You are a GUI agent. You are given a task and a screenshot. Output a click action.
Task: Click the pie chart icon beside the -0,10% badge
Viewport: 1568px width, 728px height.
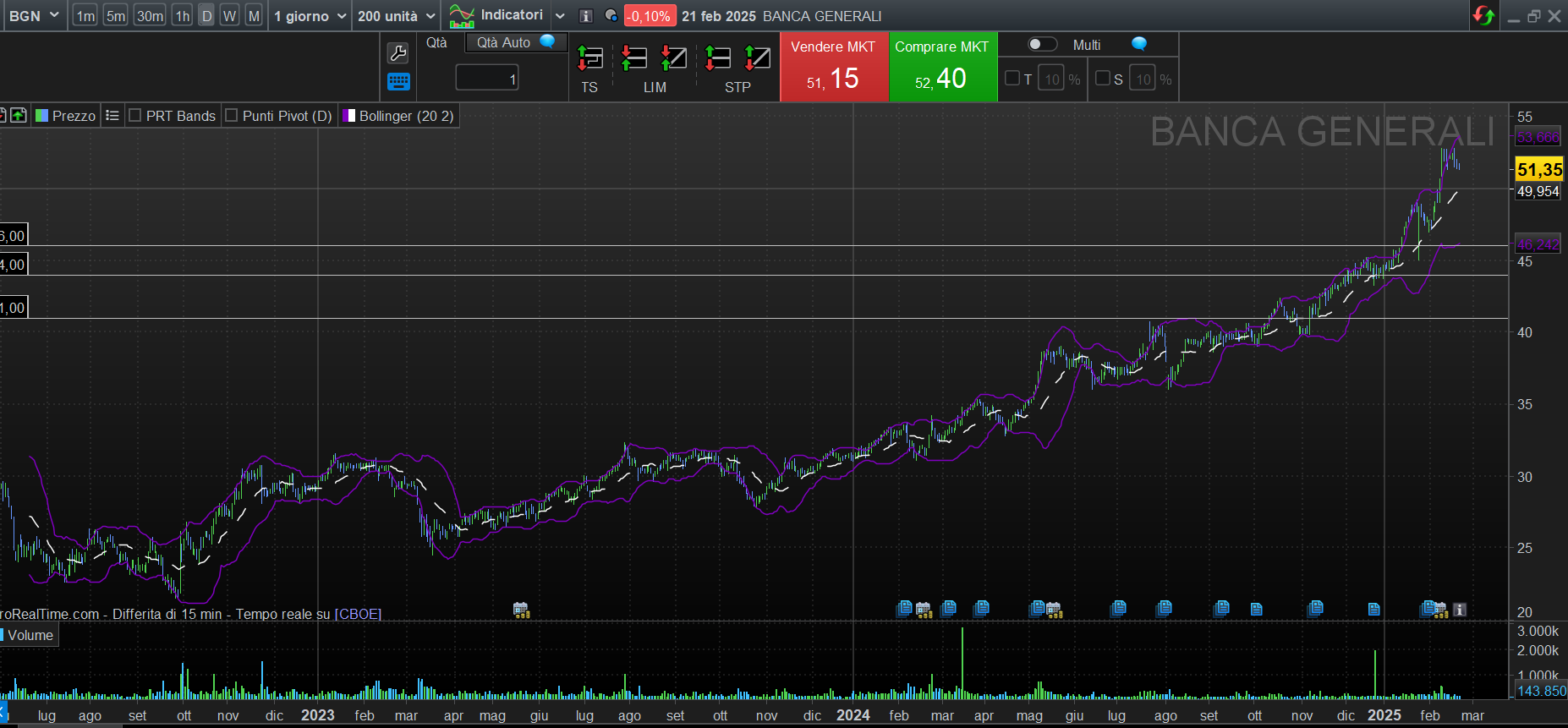pyautogui.click(x=611, y=16)
